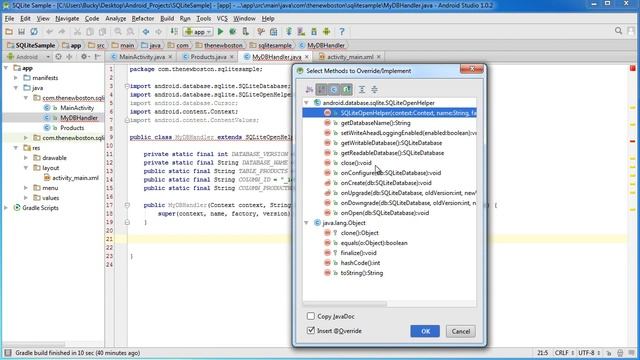Click the Make Project icon

pos(174,31)
